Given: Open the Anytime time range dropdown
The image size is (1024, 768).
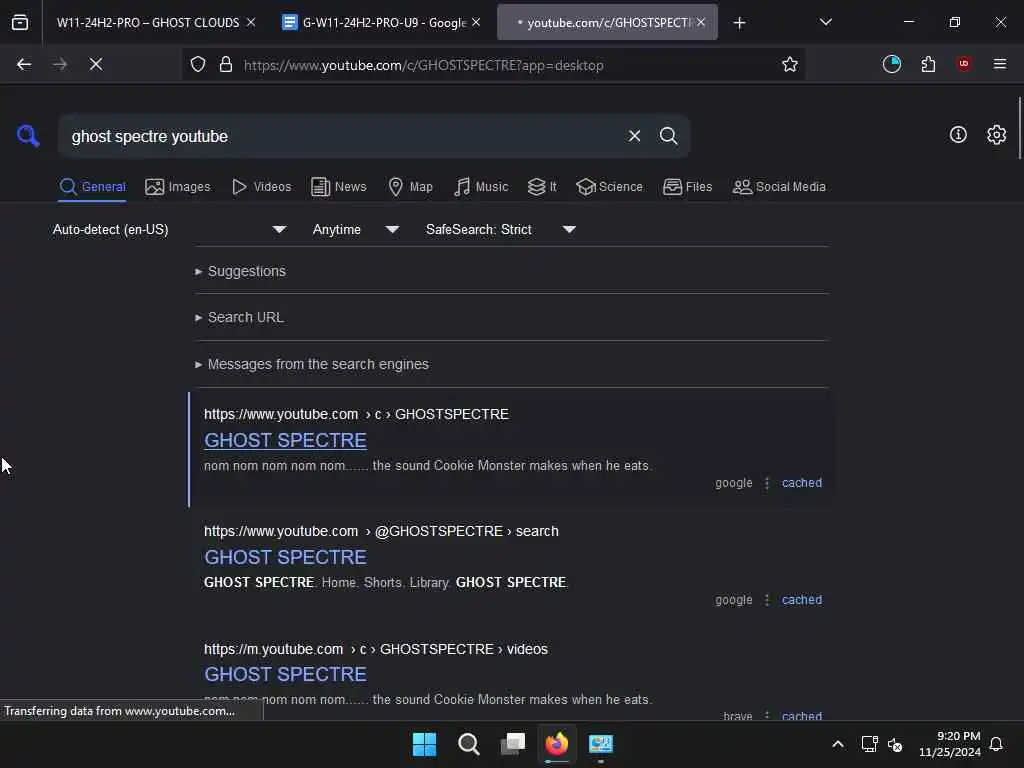Looking at the screenshot, I should click(x=356, y=229).
